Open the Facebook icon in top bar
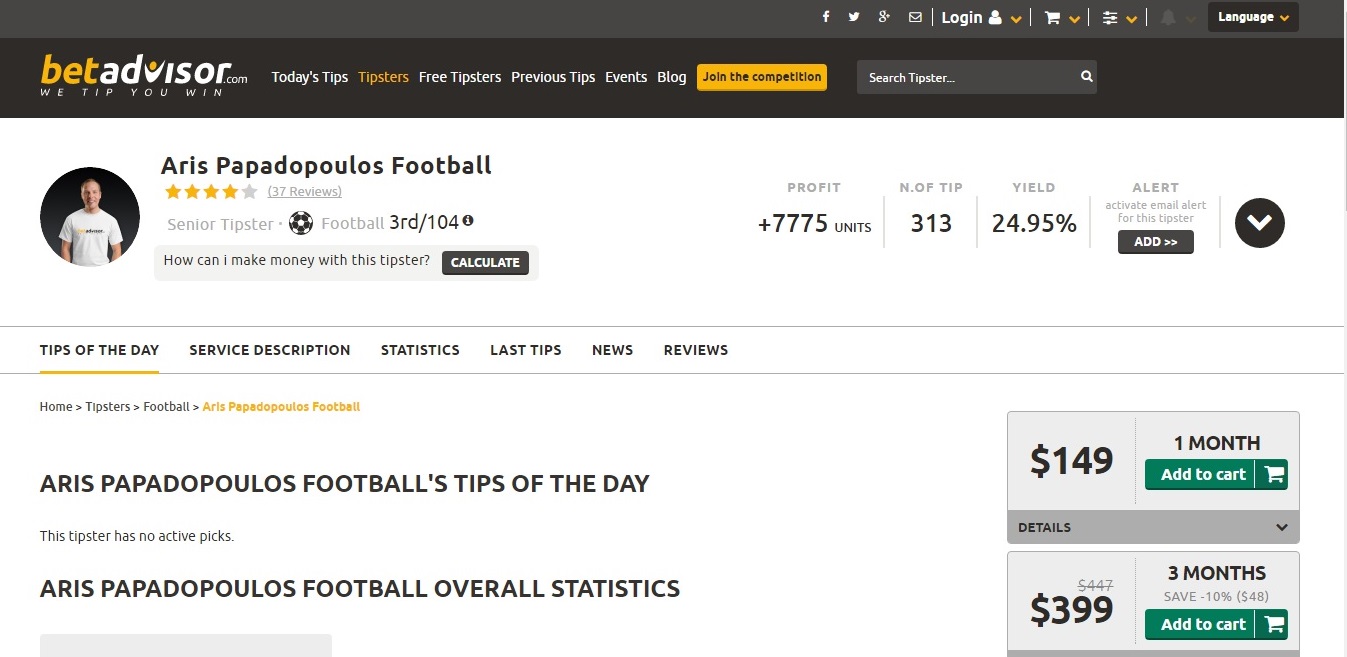Screen dimensions: 1347x657 (x=826, y=17)
